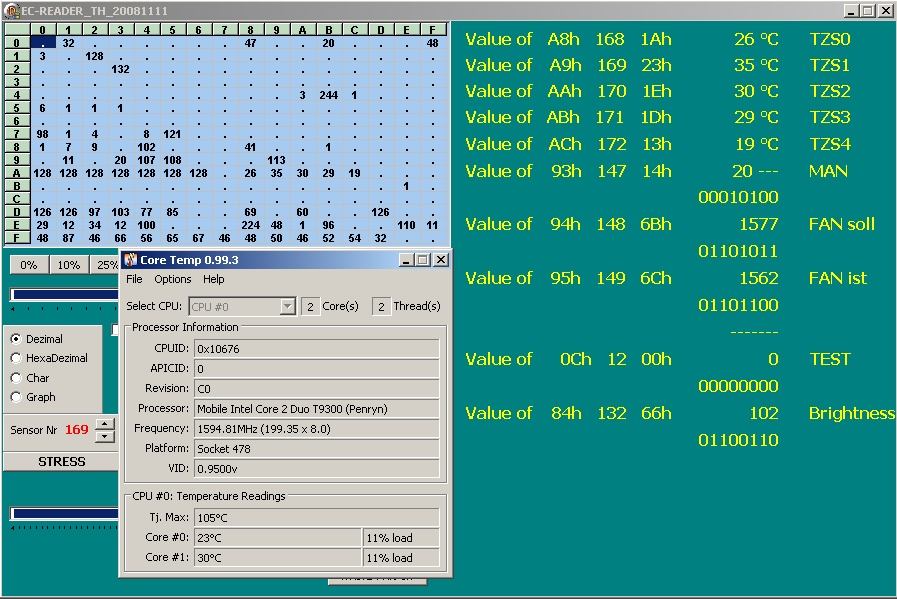Click the TZS4 sensor label

(830, 144)
